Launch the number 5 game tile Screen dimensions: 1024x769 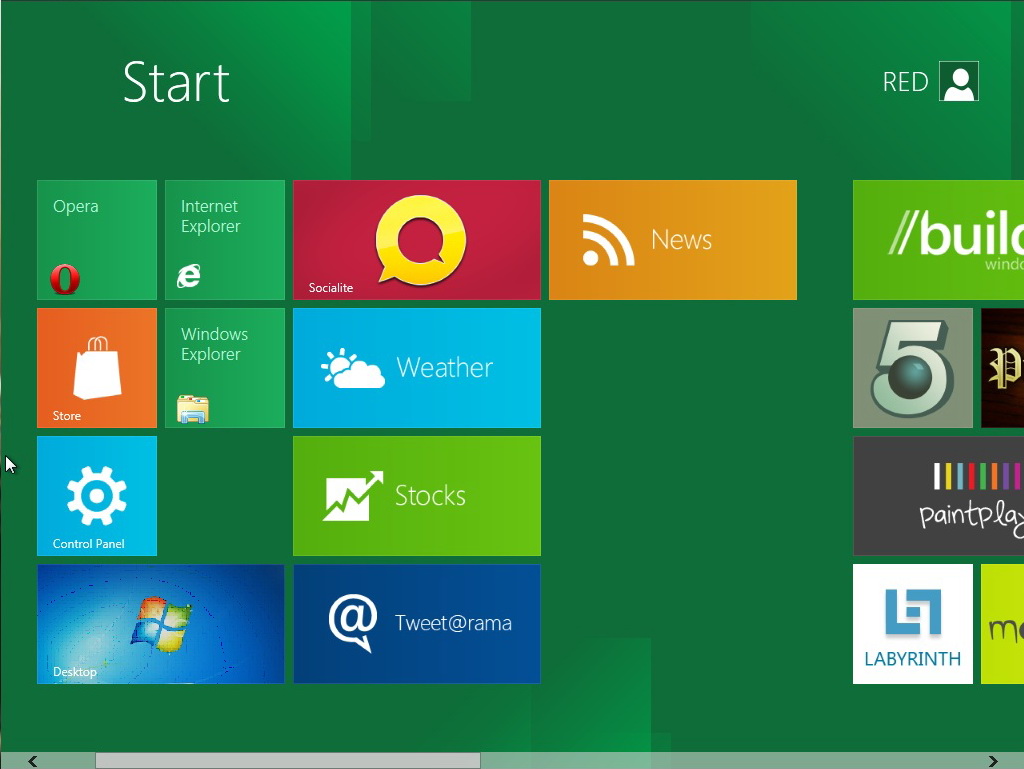[x=913, y=368]
